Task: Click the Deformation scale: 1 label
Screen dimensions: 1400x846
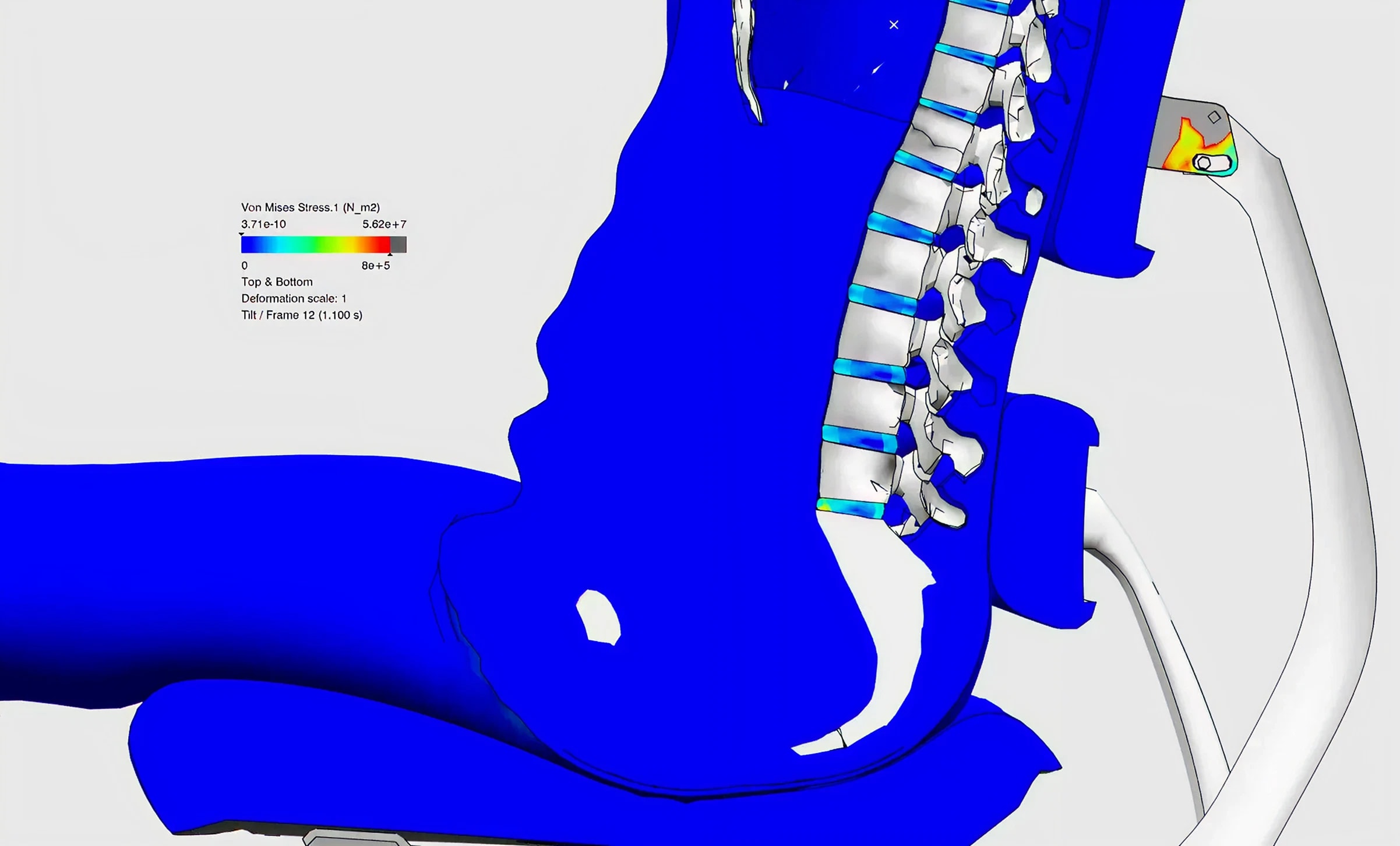Action: click(x=294, y=298)
